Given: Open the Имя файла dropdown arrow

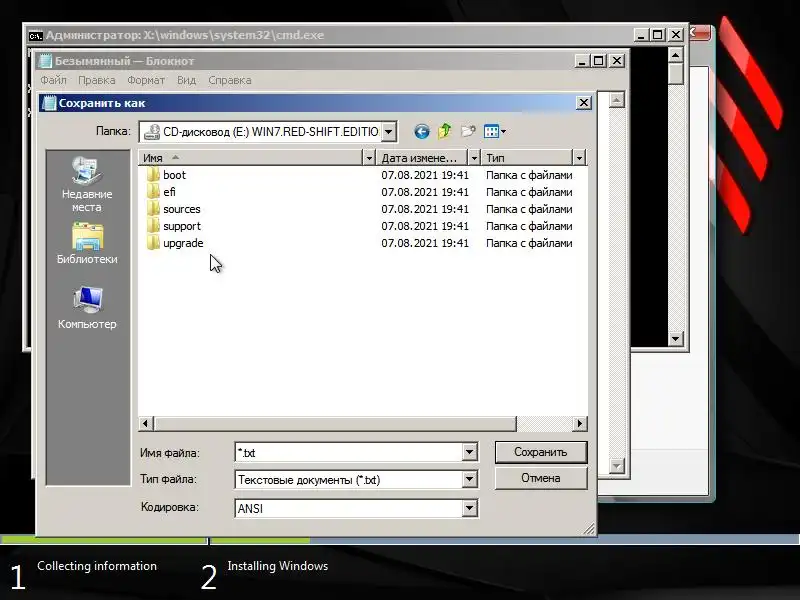Looking at the screenshot, I should (x=470, y=452).
